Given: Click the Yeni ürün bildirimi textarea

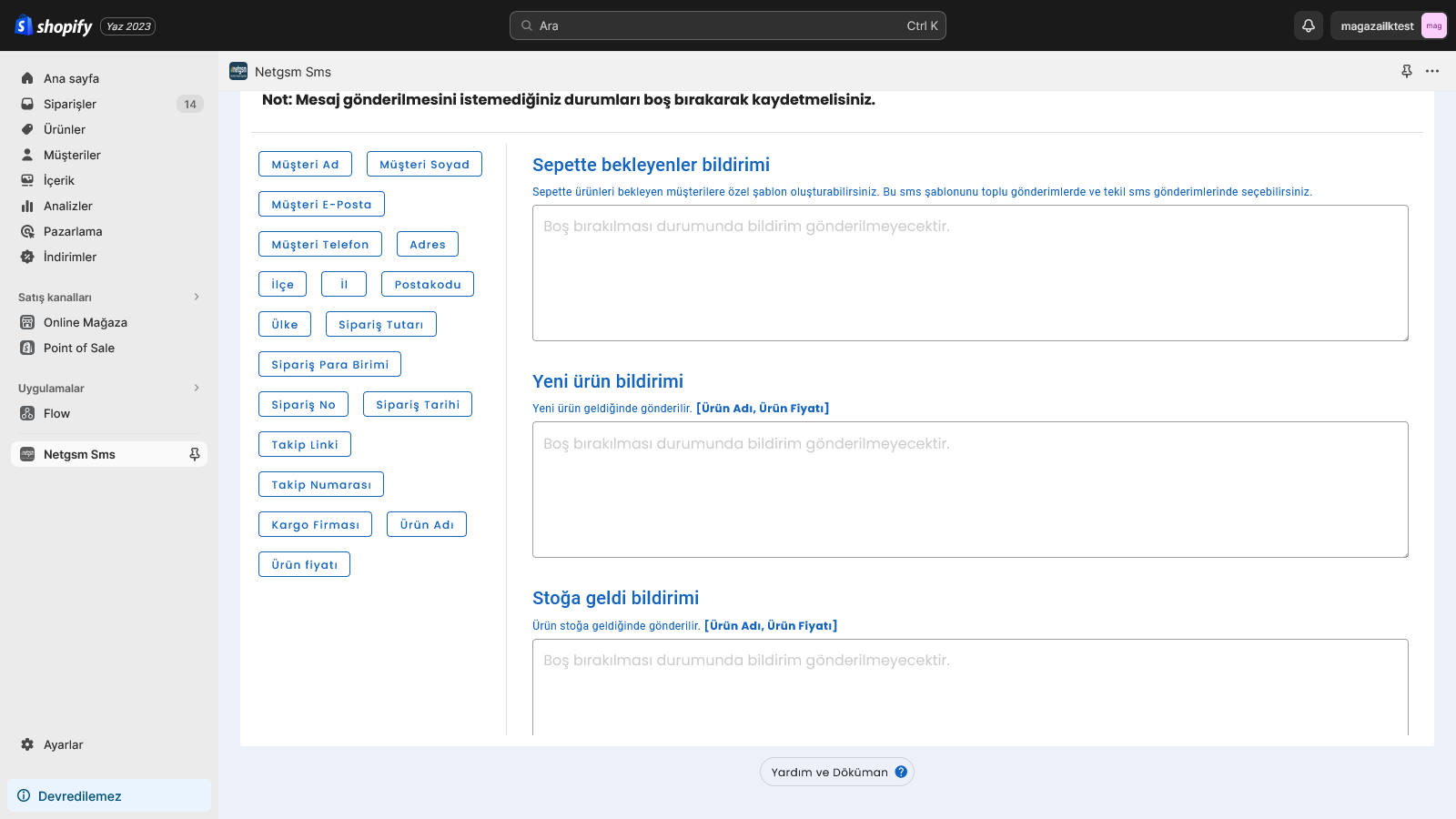Looking at the screenshot, I should [970, 490].
